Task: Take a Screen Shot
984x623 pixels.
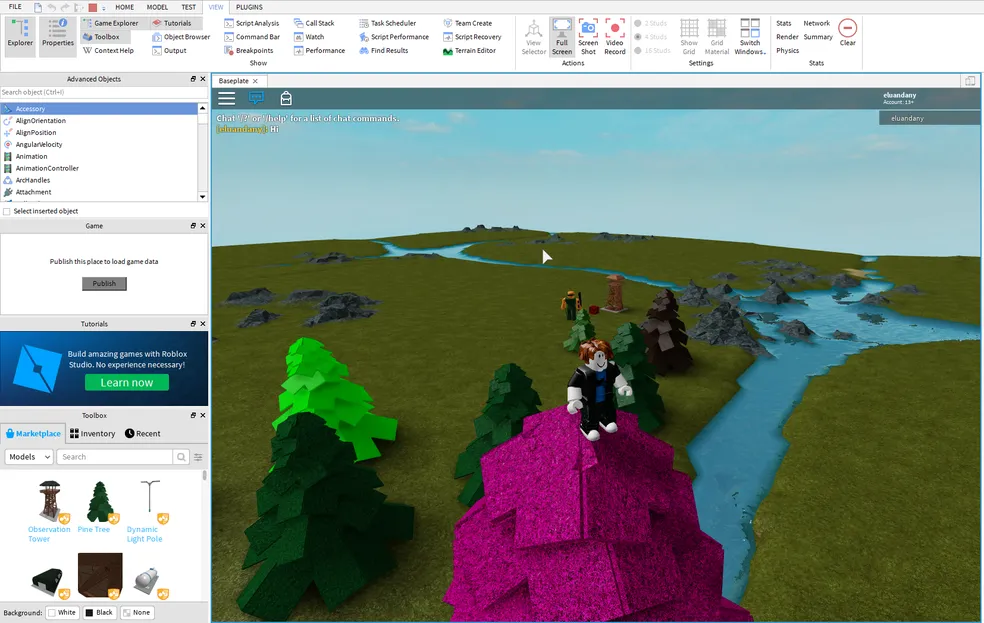Action: pyautogui.click(x=588, y=37)
